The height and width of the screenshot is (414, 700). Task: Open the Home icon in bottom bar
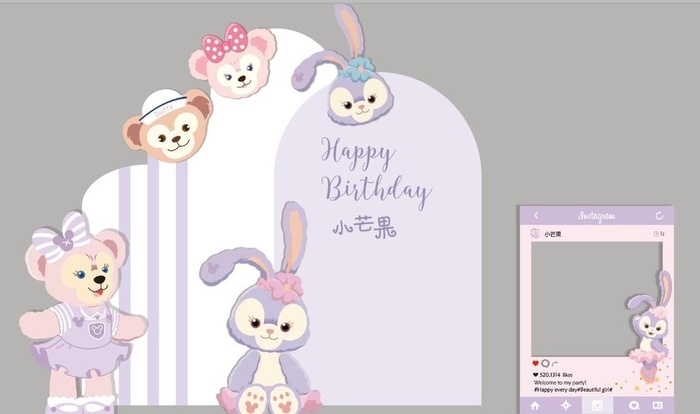[535, 406]
